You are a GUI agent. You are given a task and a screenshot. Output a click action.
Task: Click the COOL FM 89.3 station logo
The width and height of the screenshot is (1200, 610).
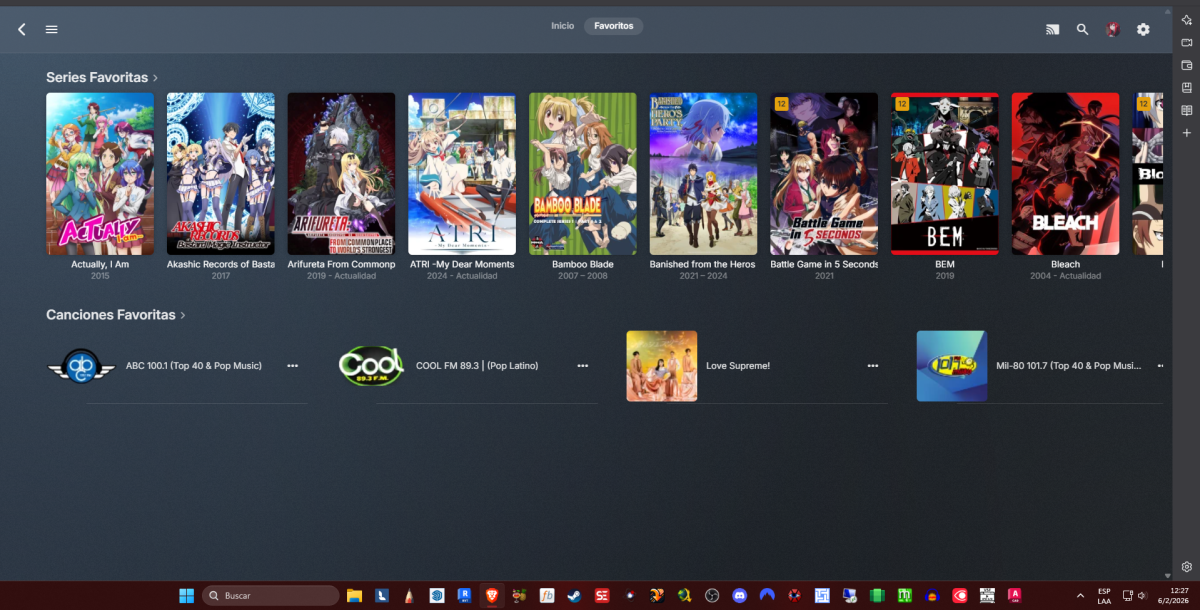coord(371,366)
